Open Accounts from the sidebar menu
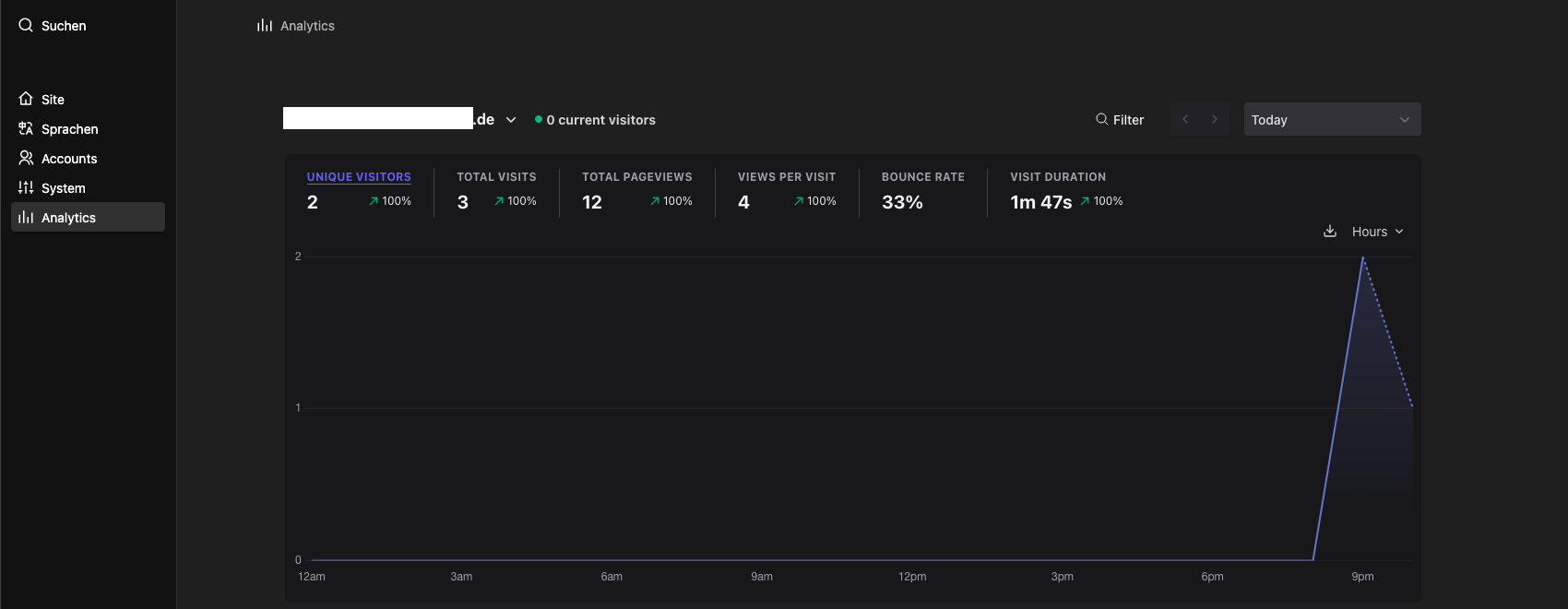This screenshot has width=1568, height=609. (69, 159)
